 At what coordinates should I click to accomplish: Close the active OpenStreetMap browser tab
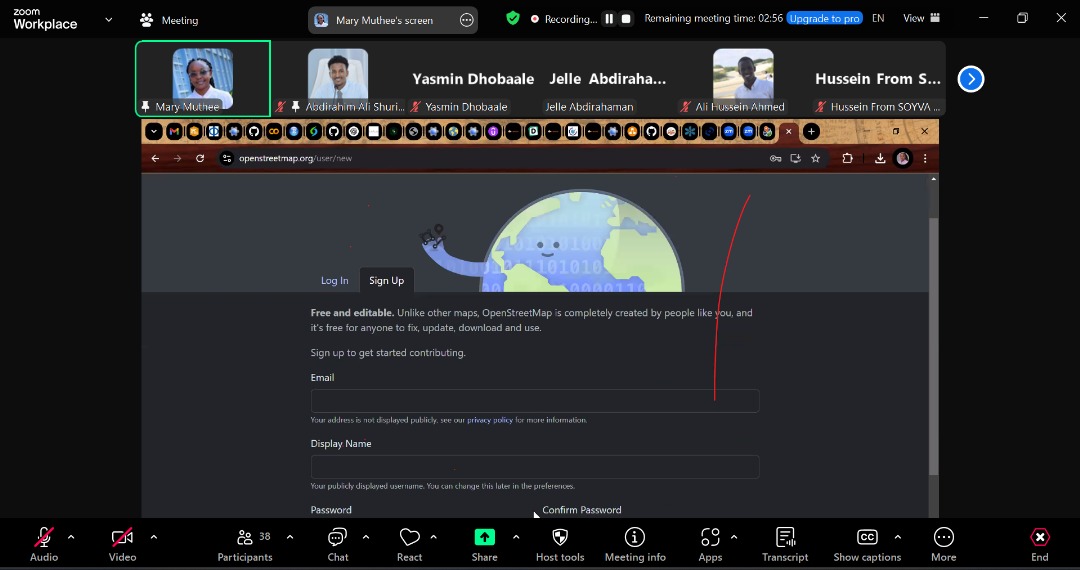[x=789, y=131]
